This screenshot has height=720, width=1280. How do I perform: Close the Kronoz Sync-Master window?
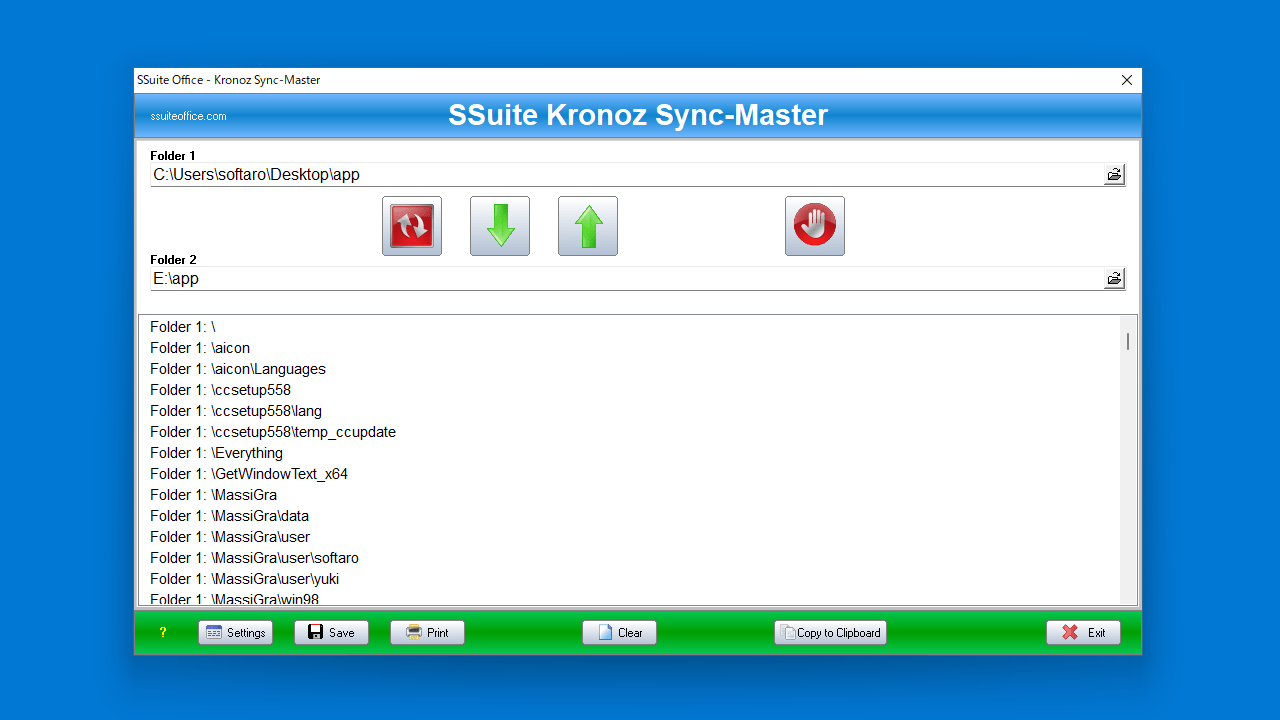click(1127, 80)
